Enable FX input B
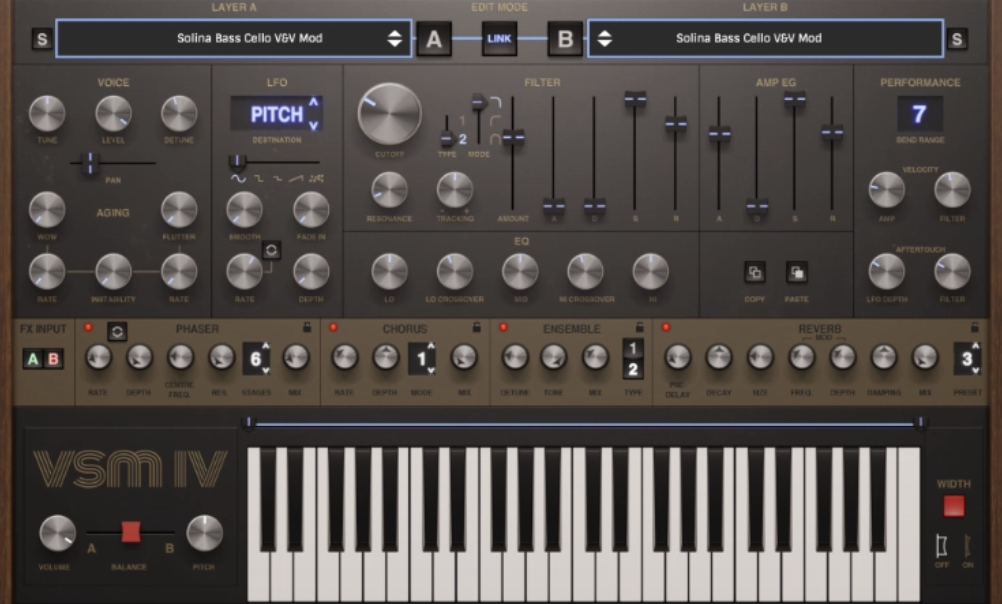The width and height of the screenshot is (1002, 604). pyautogui.click(x=54, y=359)
